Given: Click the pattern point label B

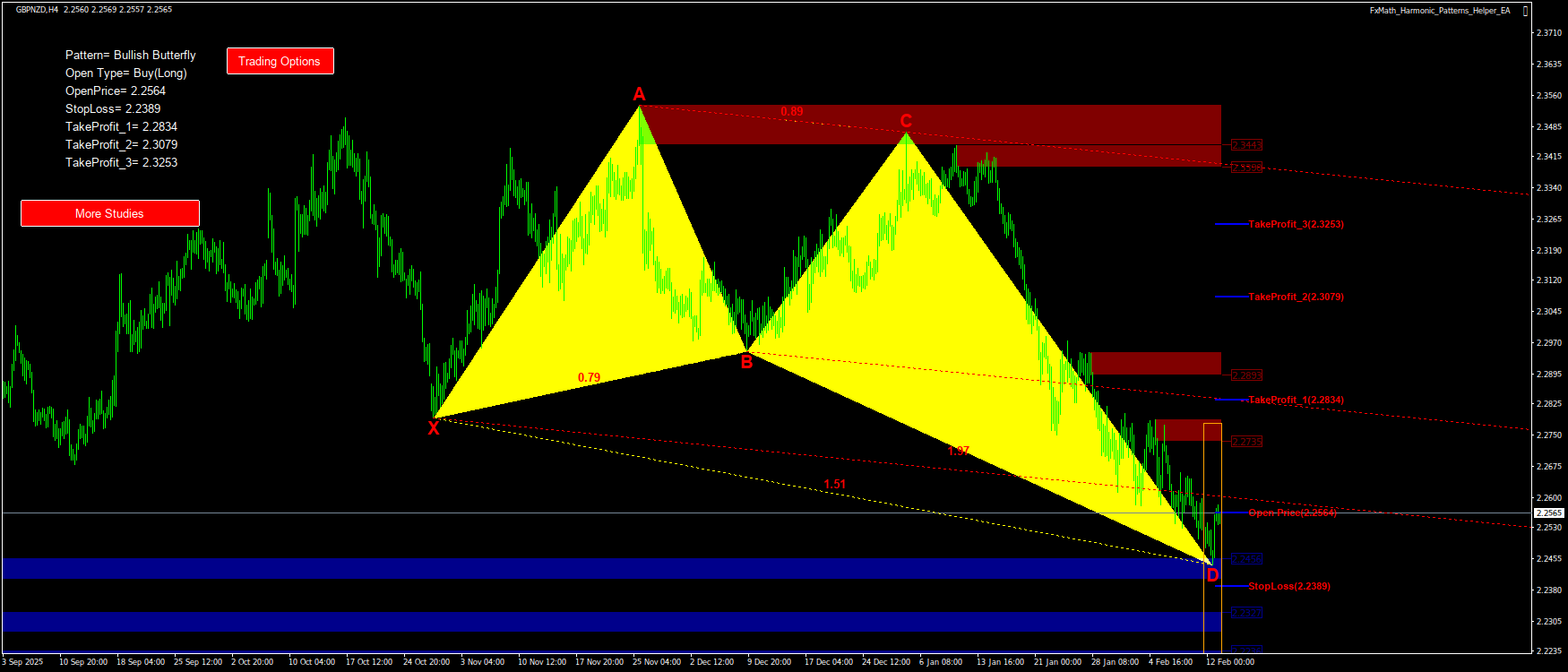Looking at the screenshot, I should 746,362.
